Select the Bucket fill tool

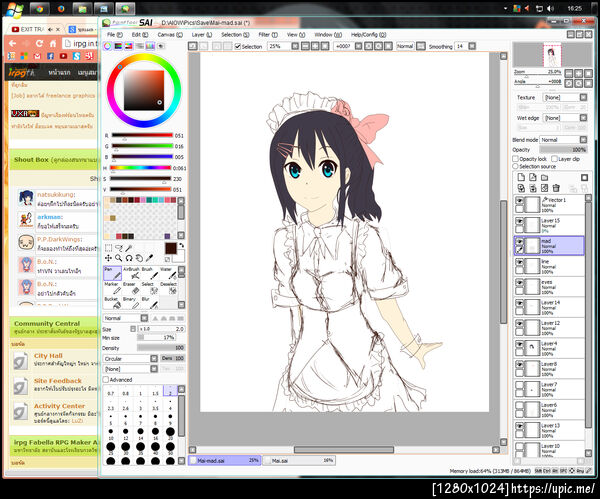pyautogui.click(x=112, y=303)
